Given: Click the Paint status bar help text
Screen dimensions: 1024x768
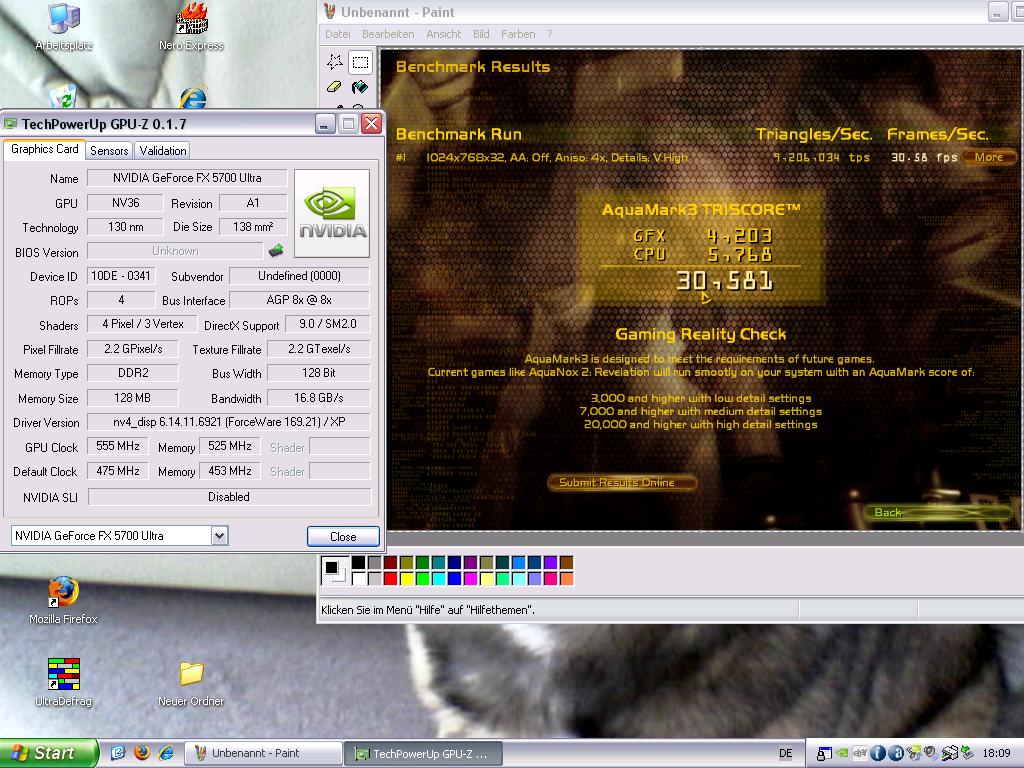Looking at the screenshot, I should pyautogui.click(x=428, y=610).
